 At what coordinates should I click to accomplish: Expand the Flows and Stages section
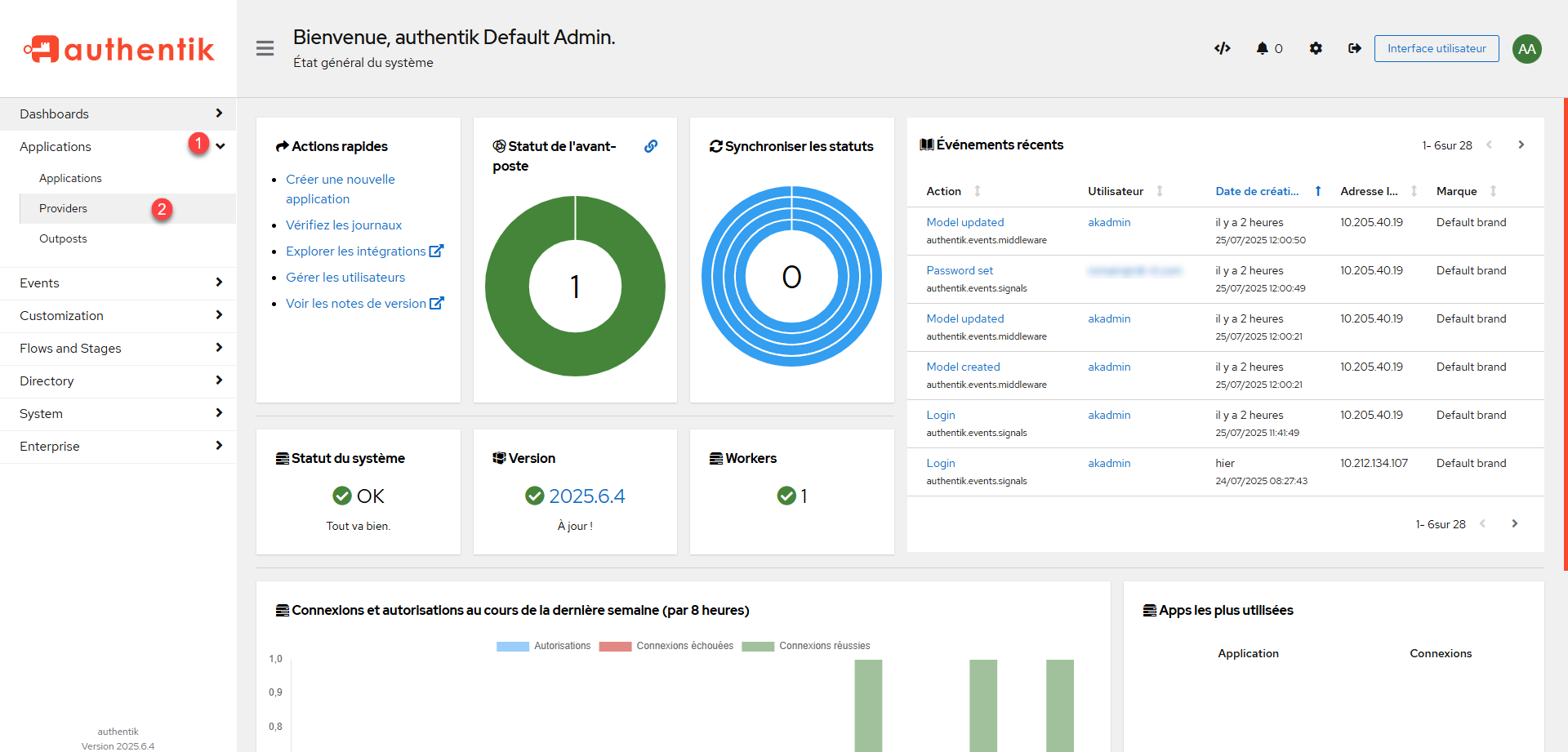118,348
